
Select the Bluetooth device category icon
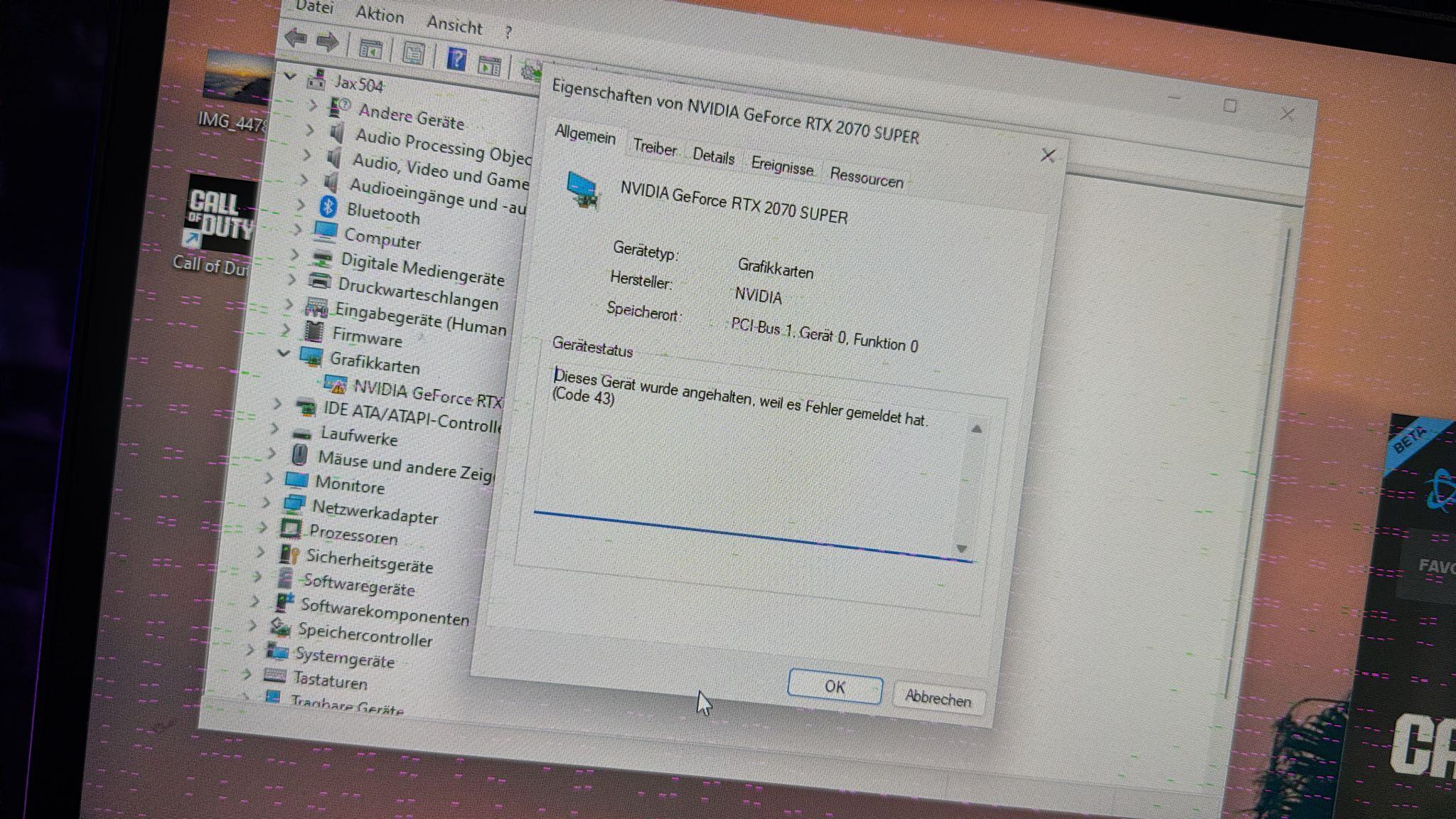pyautogui.click(x=328, y=206)
